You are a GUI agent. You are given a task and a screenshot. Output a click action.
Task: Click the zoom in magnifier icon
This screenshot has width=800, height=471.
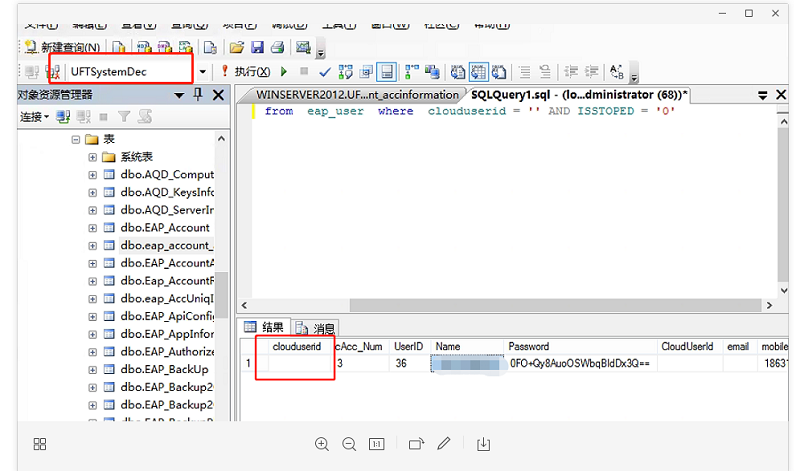point(322,444)
